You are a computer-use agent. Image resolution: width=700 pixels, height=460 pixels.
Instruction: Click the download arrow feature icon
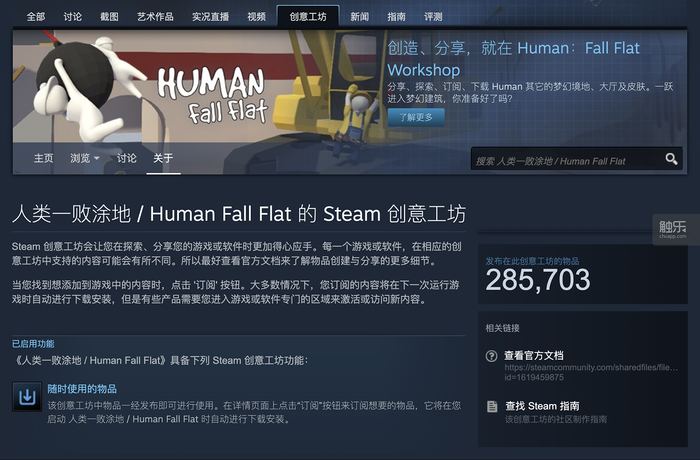(x=27, y=397)
